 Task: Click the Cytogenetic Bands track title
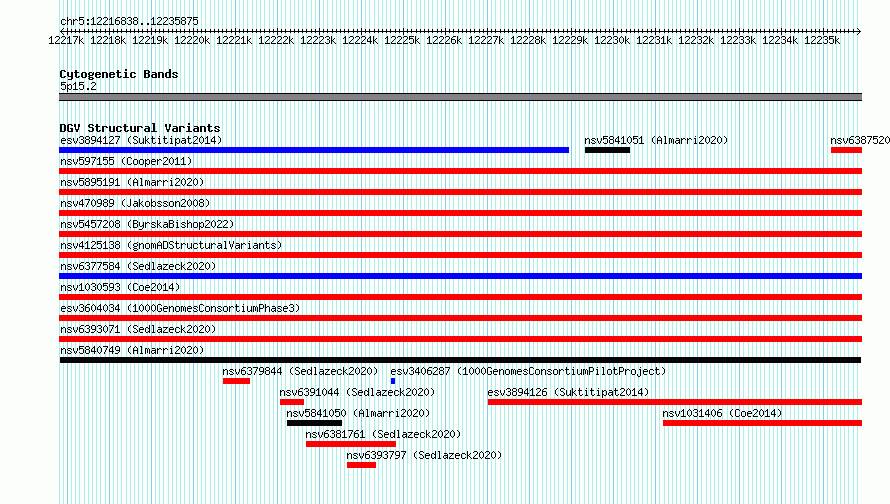(x=119, y=74)
